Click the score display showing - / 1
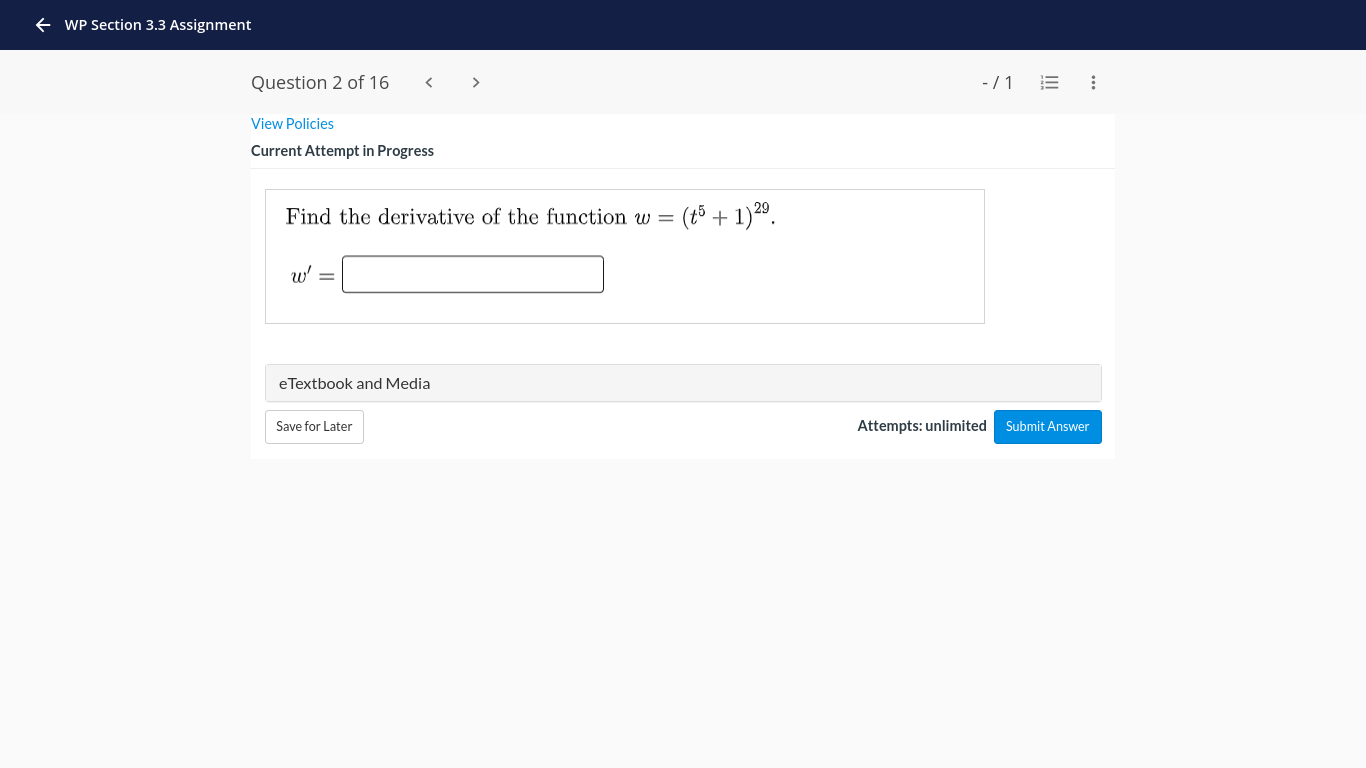 tap(997, 82)
